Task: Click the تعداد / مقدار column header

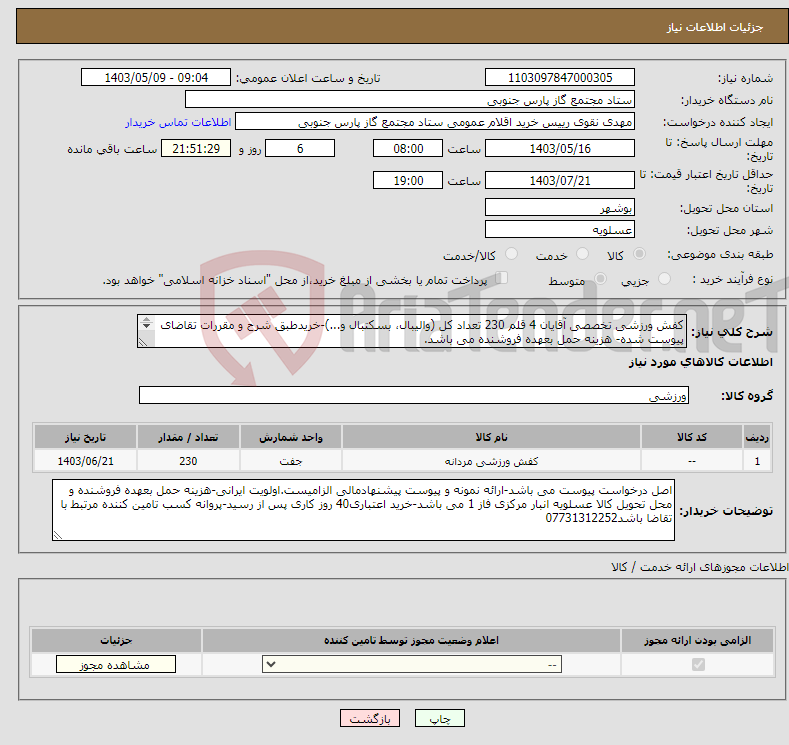Action: pyautogui.click(x=188, y=437)
